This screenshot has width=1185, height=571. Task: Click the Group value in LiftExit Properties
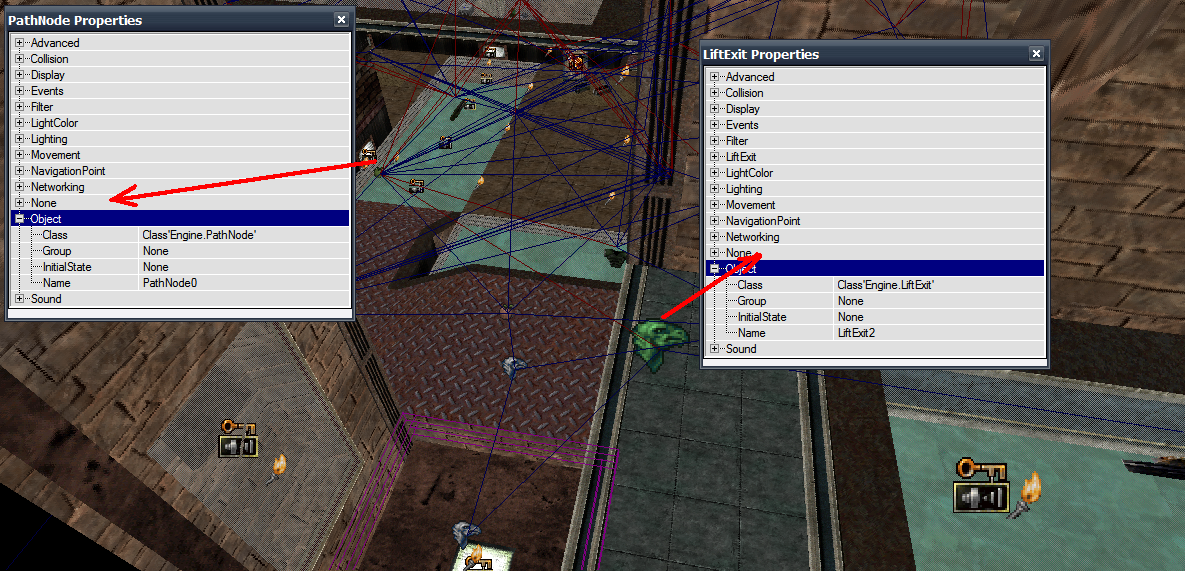(939, 301)
